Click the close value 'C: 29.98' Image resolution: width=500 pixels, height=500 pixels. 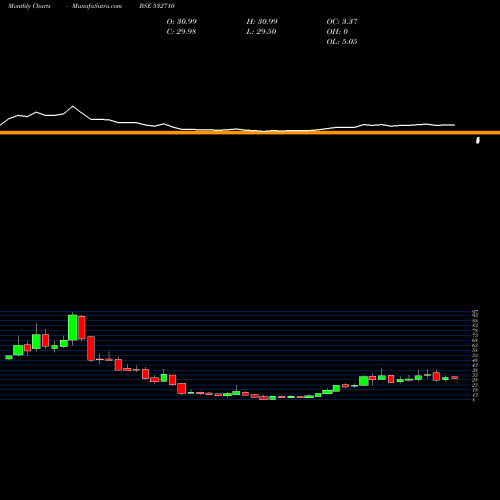tap(181, 31)
